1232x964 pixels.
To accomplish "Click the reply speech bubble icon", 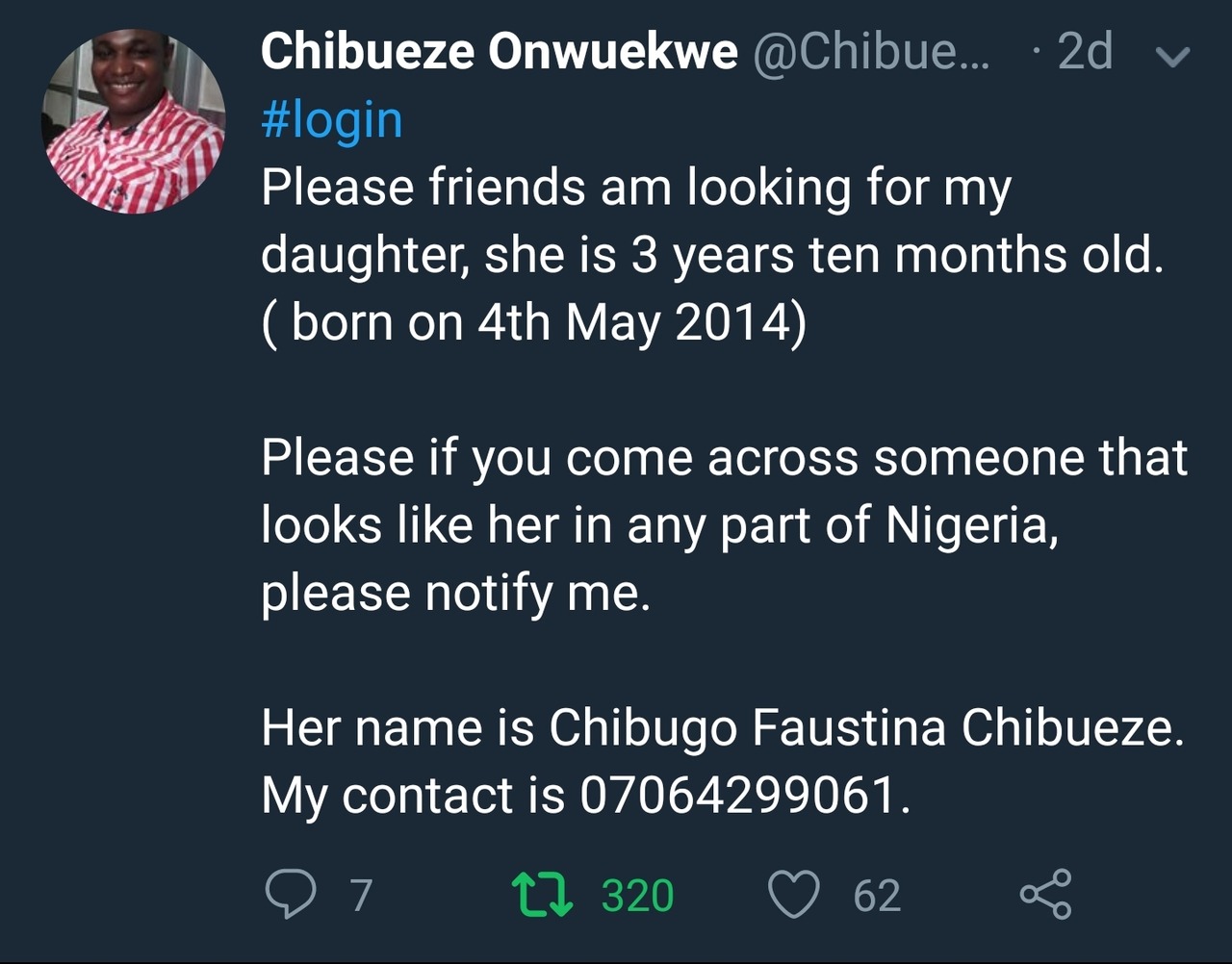I will pos(290,894).
